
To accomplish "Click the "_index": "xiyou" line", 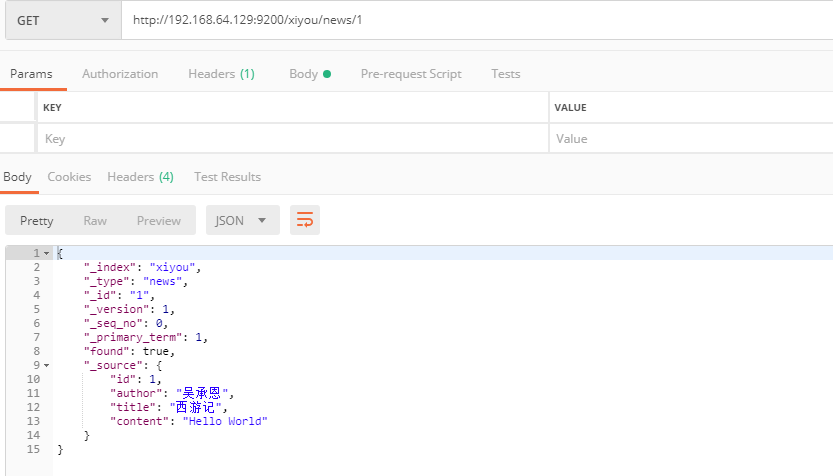I will (142, 267).
